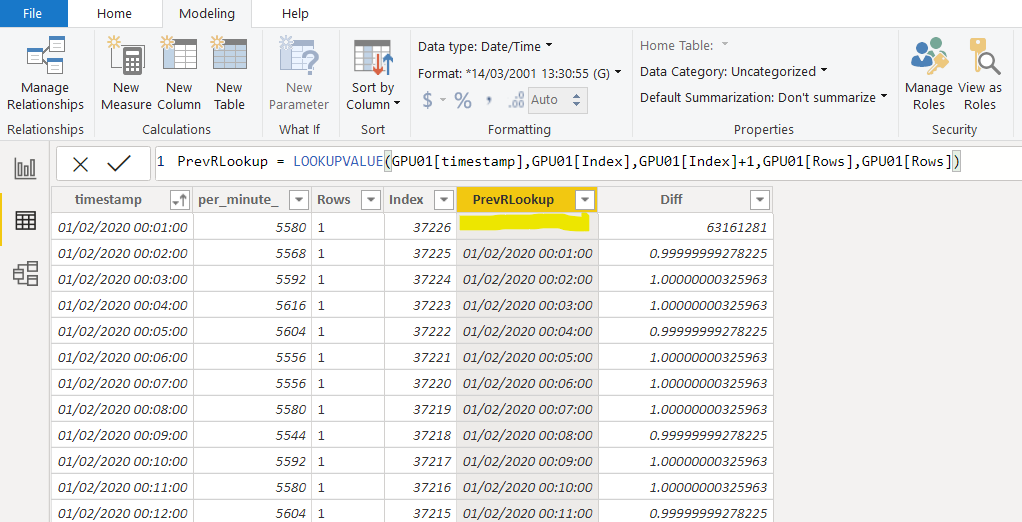Viewport: 1022px width, 522px height.
Task: Open currency symbol dropdown arrow
Action: [x=443, y=100]
